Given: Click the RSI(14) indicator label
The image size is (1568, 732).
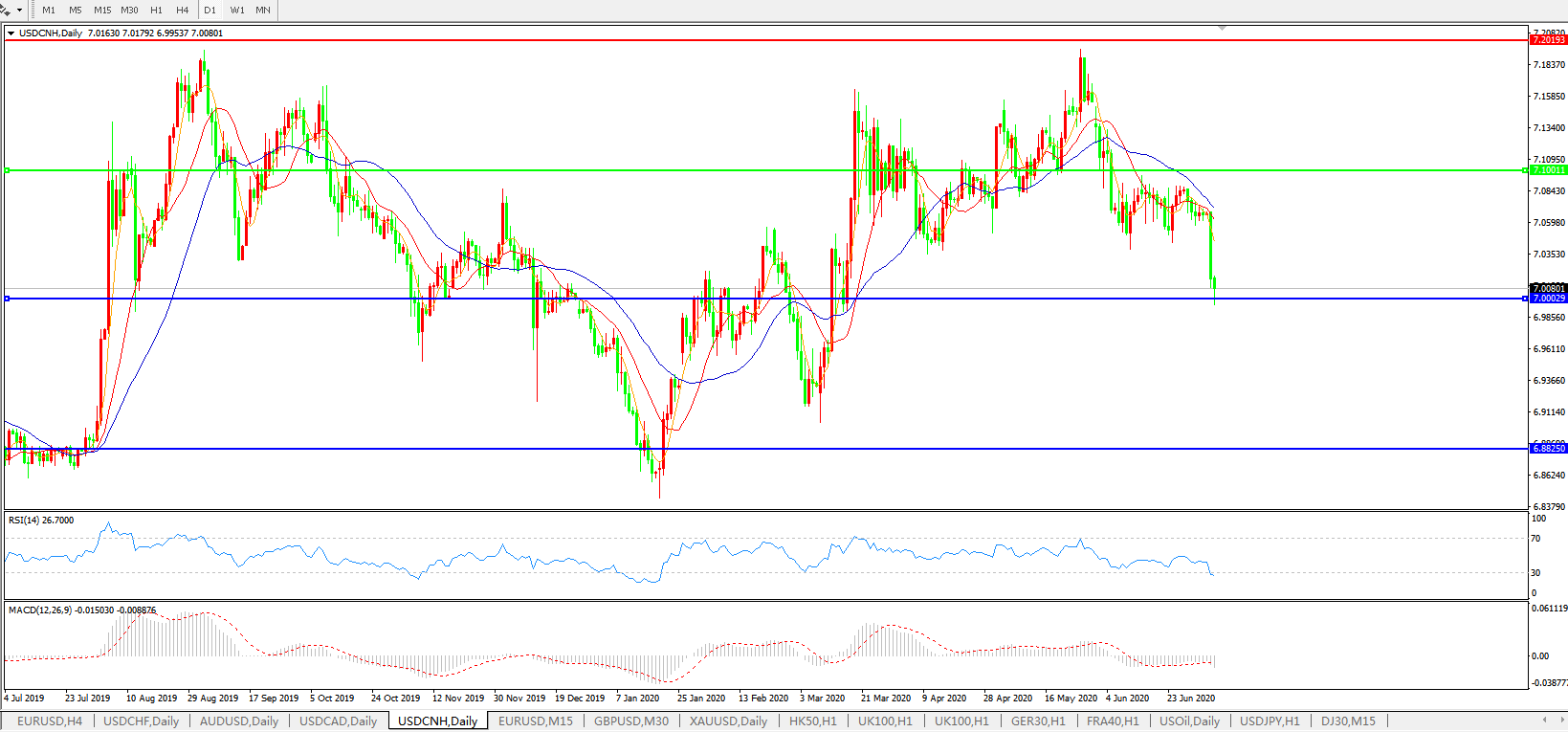Looking at the screenshot, I should [x=40, y=521].
